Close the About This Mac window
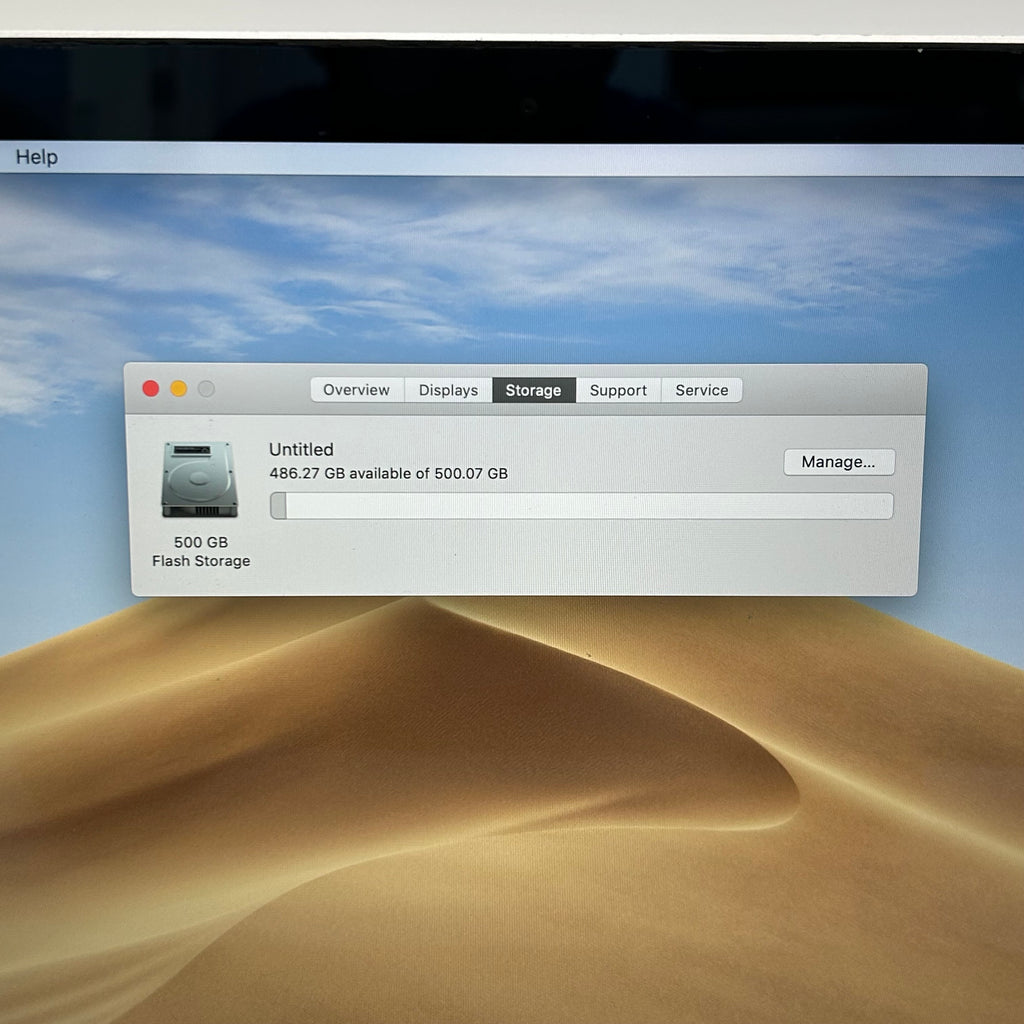The height and width of the screenshot is (1024, 1024). (x=151, y=389)
